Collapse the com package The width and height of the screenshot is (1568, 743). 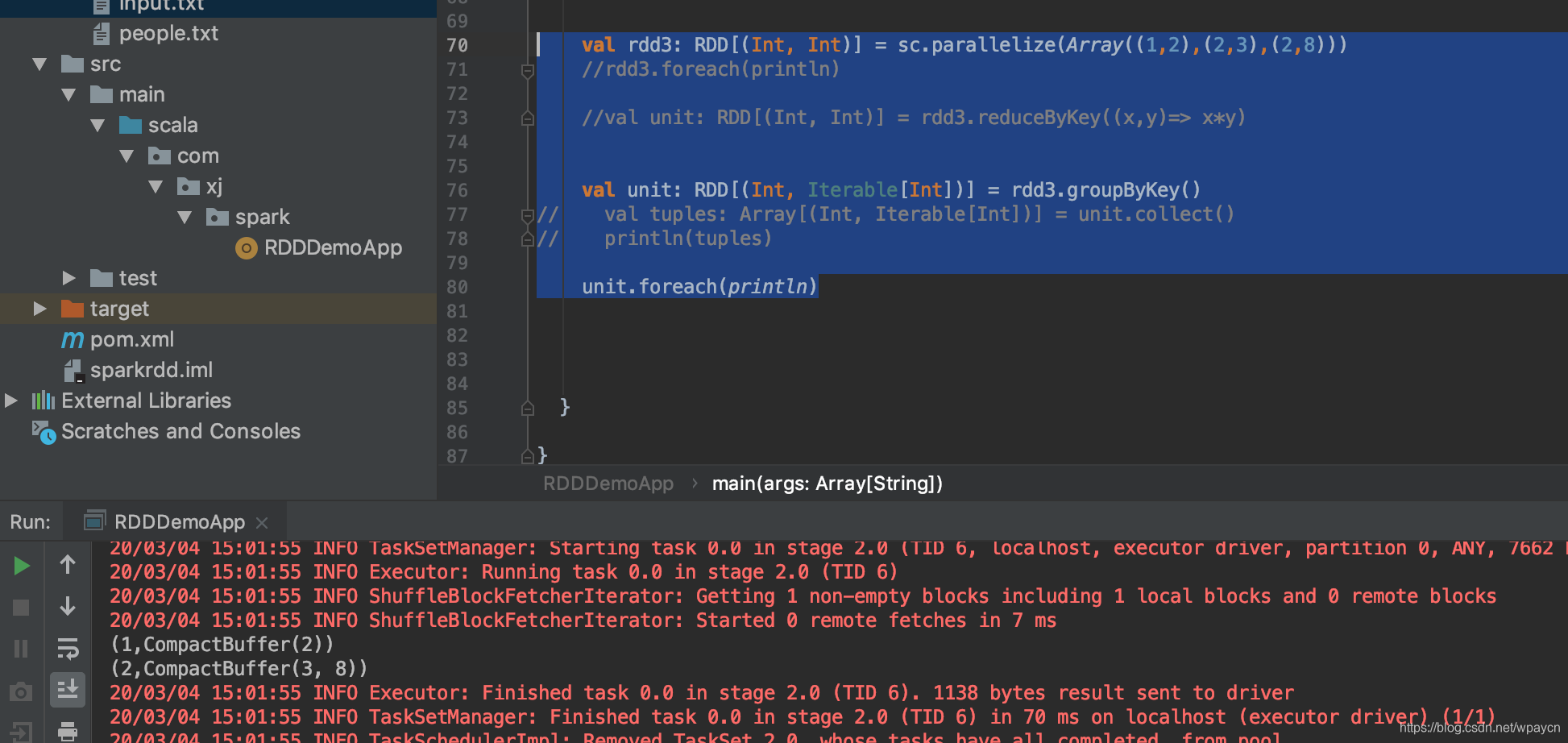coord(127,156)
